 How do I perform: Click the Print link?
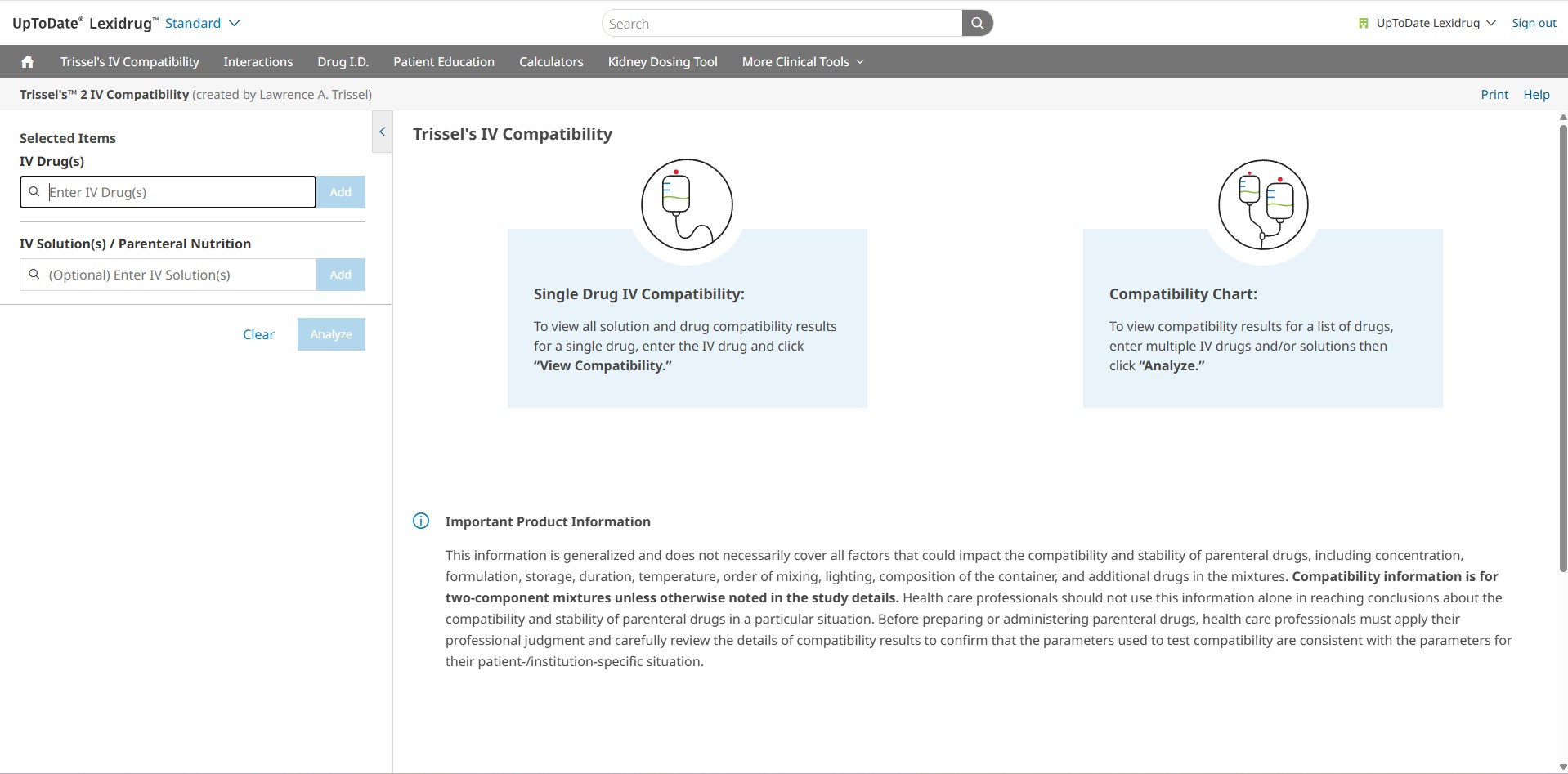tap(1494, 95)
